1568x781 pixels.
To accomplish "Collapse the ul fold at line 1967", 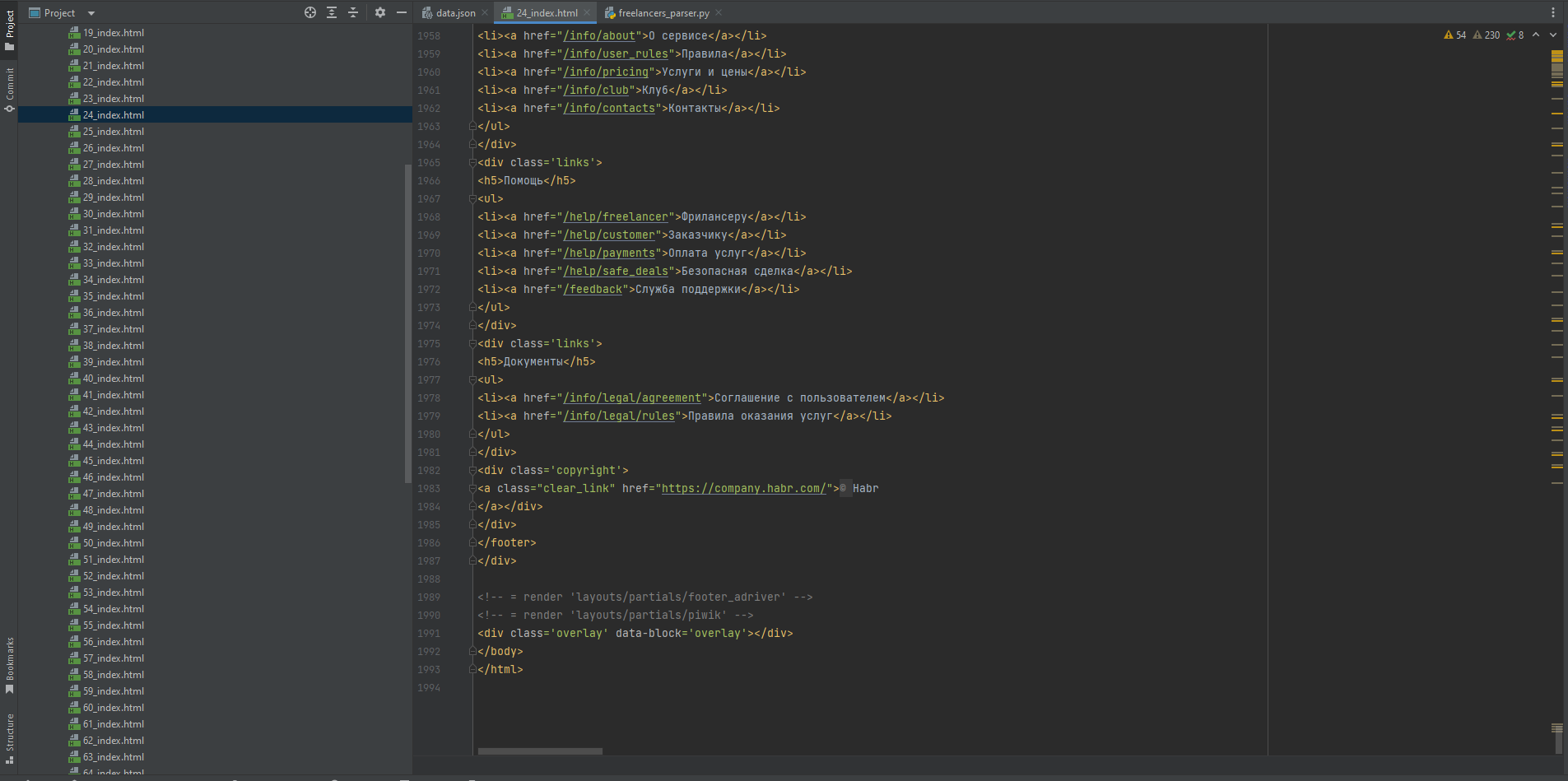I will tap(472, 198).
